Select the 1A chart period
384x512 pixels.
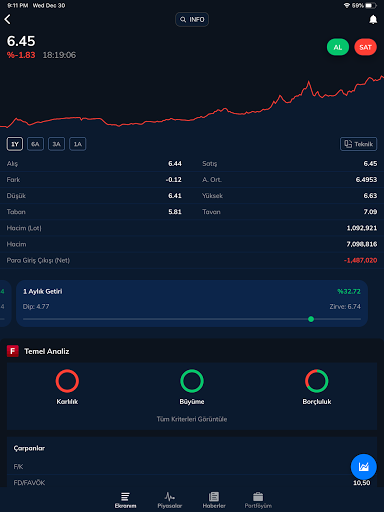point(78,144)
